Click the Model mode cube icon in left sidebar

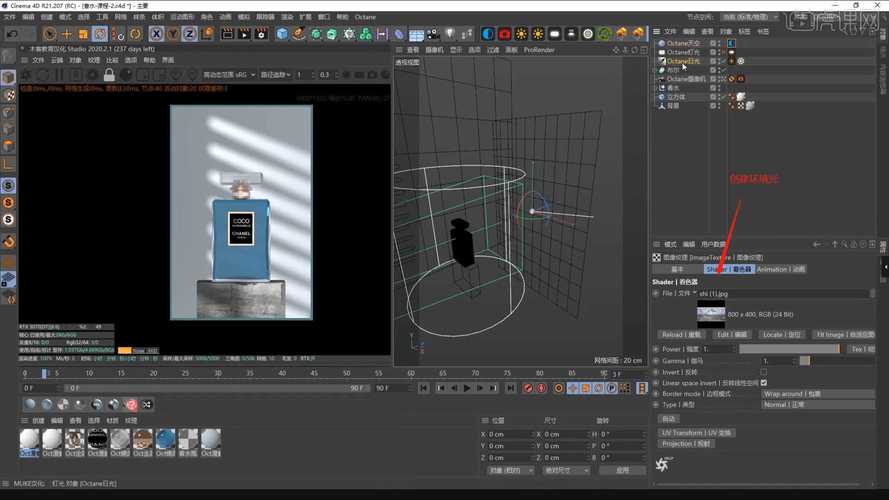9,78
